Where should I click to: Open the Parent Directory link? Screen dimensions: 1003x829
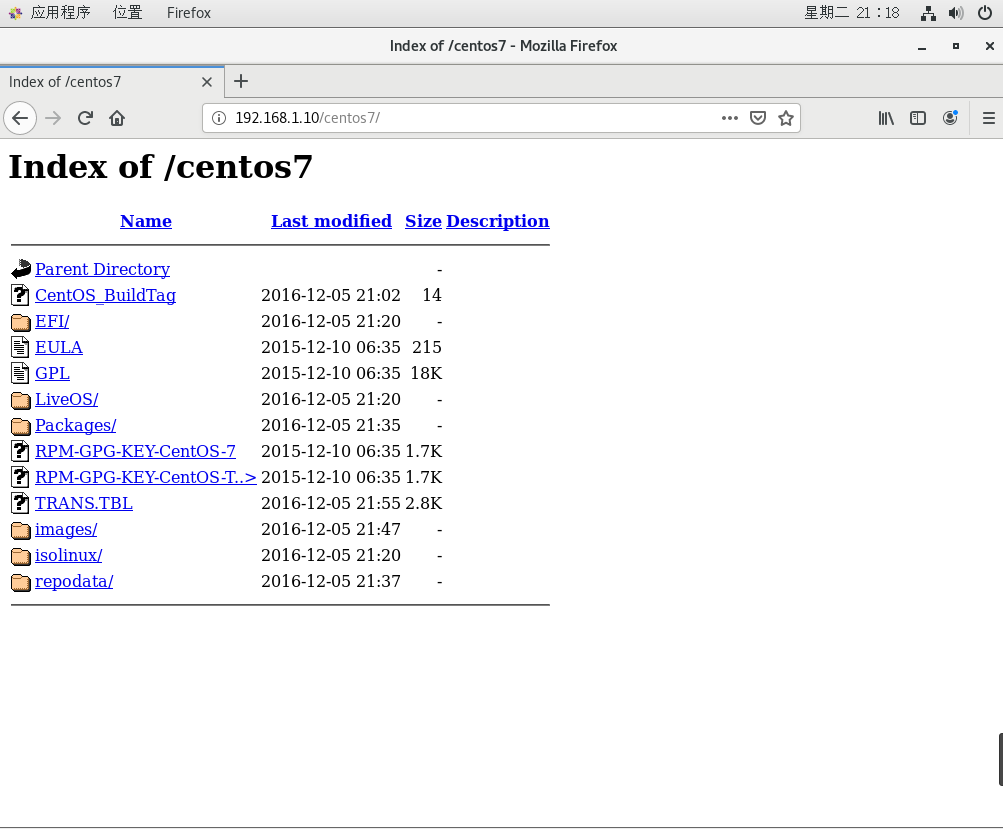(102, 269)
